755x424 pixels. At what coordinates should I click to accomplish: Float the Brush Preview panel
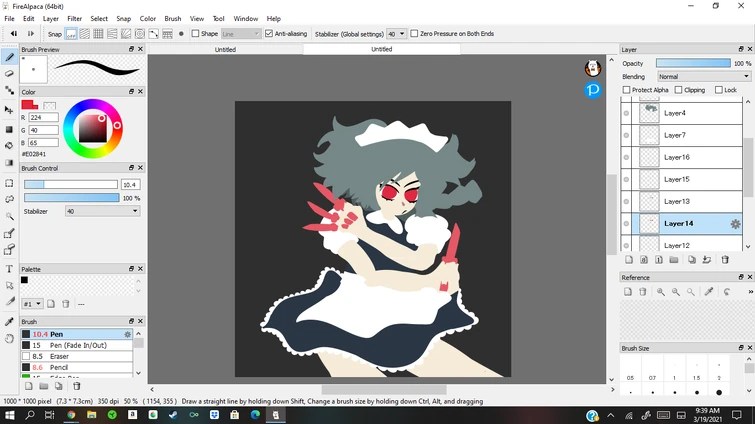point(131,49)
